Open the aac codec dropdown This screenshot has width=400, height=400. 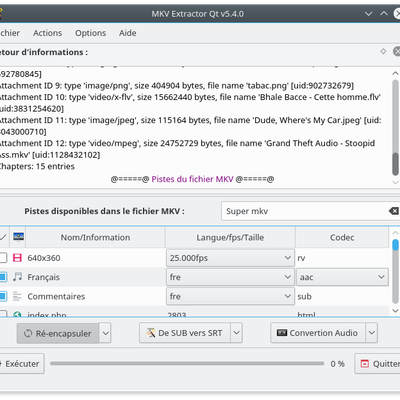(x=342, y=277)
